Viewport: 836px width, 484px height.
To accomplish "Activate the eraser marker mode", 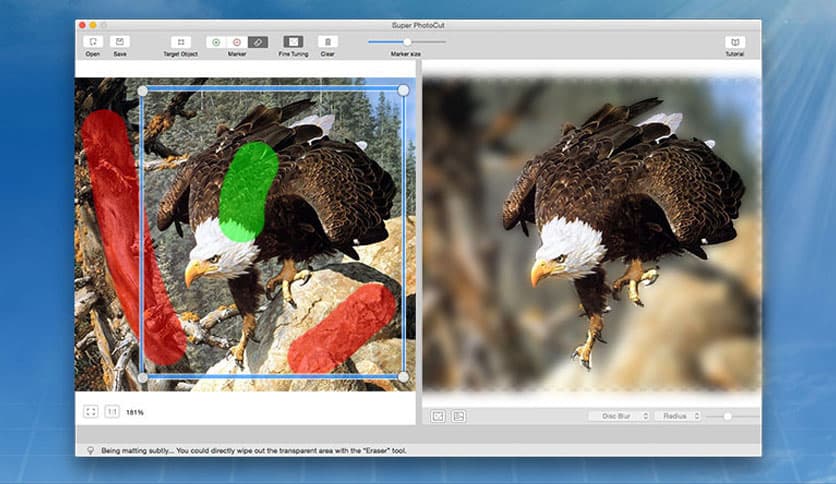I will click(x=258, y=42).
